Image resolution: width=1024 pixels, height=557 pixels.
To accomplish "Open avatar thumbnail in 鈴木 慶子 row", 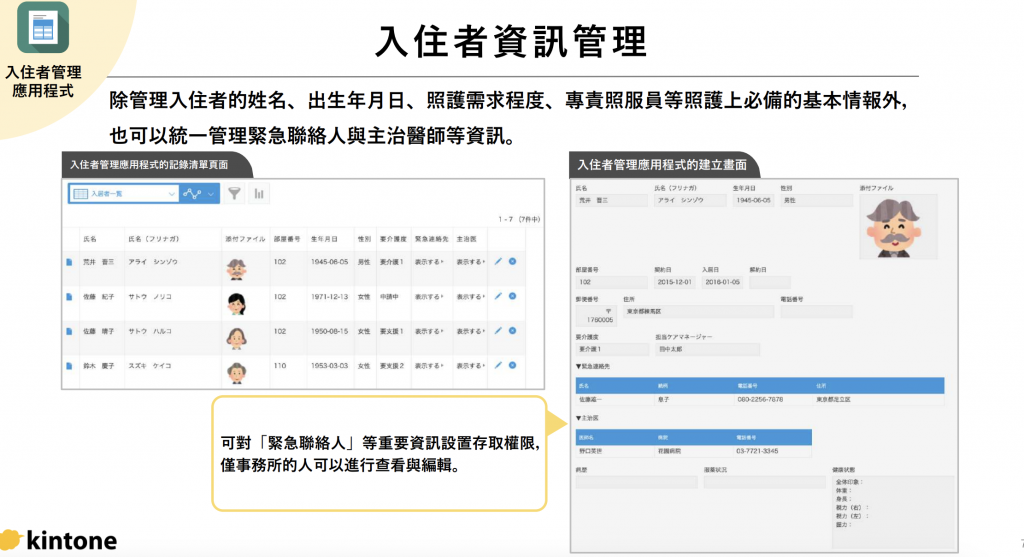I will (x=236, y=372).
